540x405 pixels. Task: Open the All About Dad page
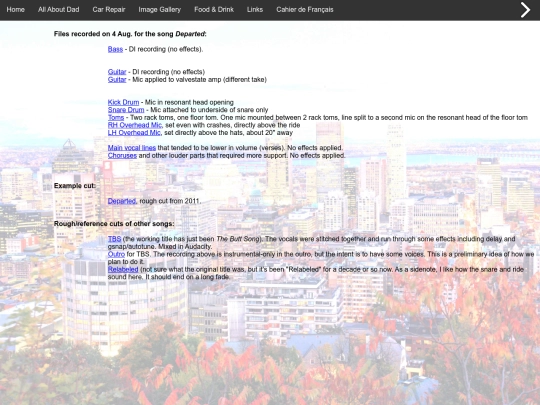click(59, 10)
